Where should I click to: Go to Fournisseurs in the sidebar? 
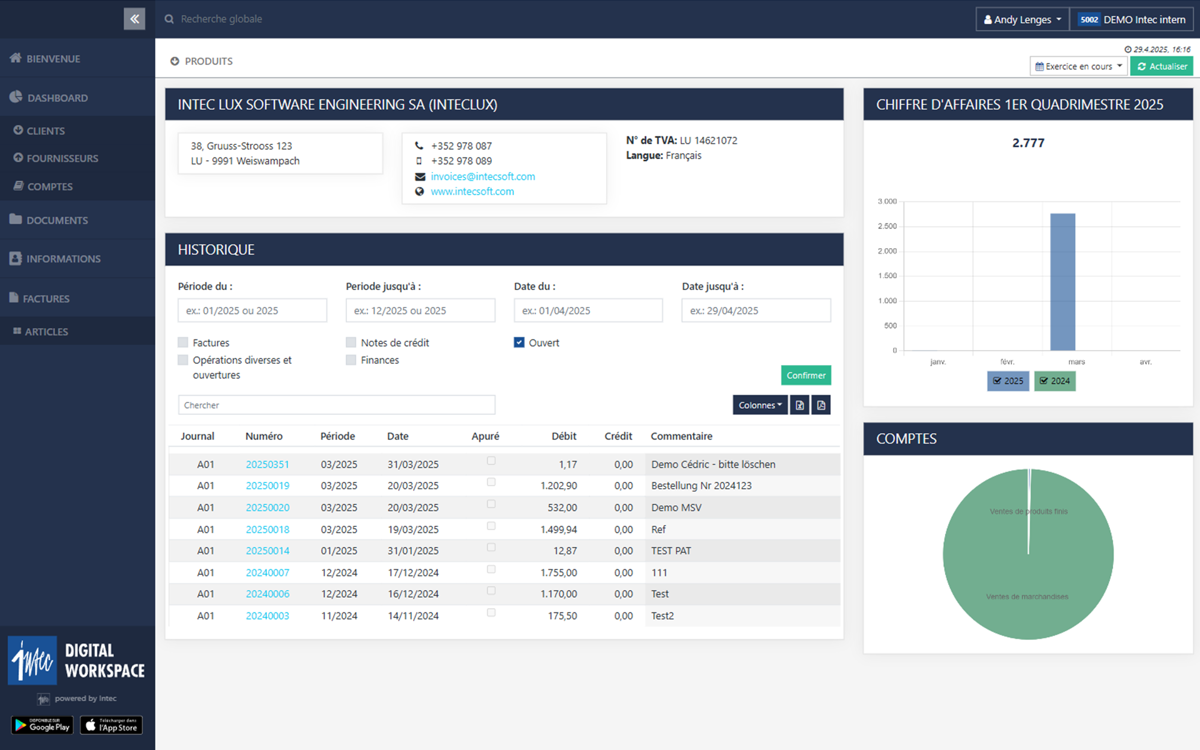click(55, 158)
